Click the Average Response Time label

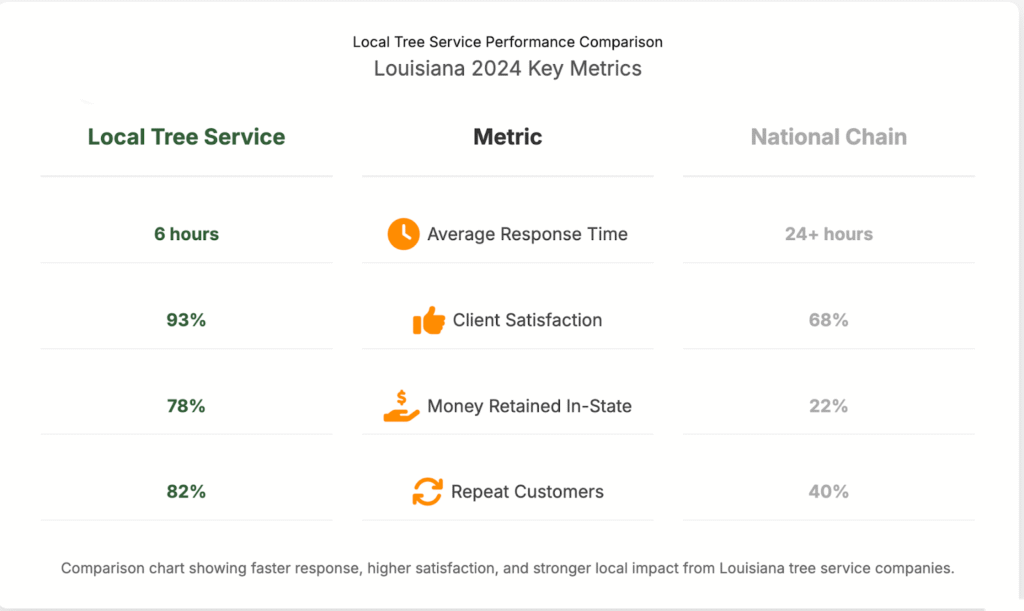pos(527,234)
